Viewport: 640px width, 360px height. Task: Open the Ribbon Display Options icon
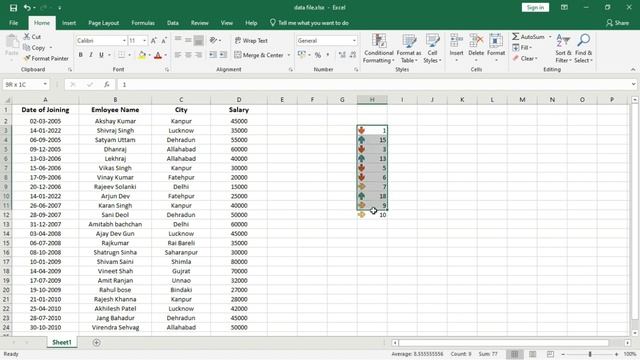tap(564, 7)
